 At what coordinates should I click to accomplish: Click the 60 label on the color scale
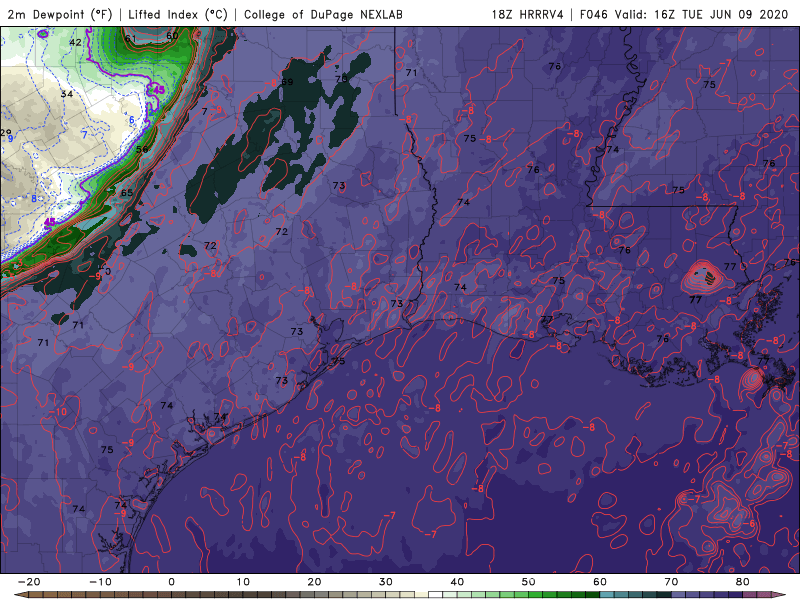click(x=600, y=582)
